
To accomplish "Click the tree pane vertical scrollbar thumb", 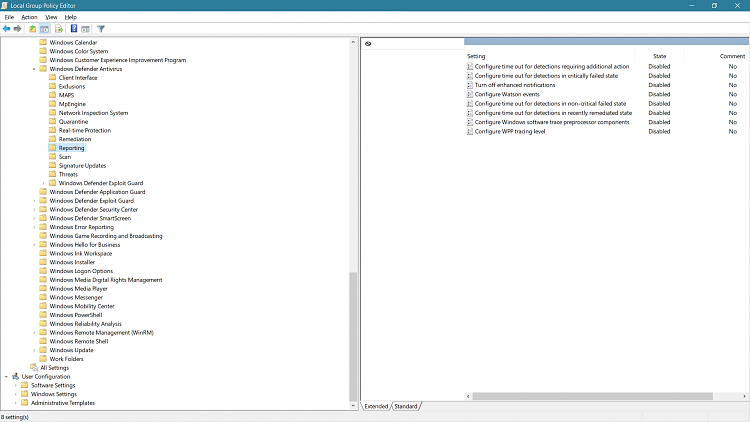I will point(353,336).
